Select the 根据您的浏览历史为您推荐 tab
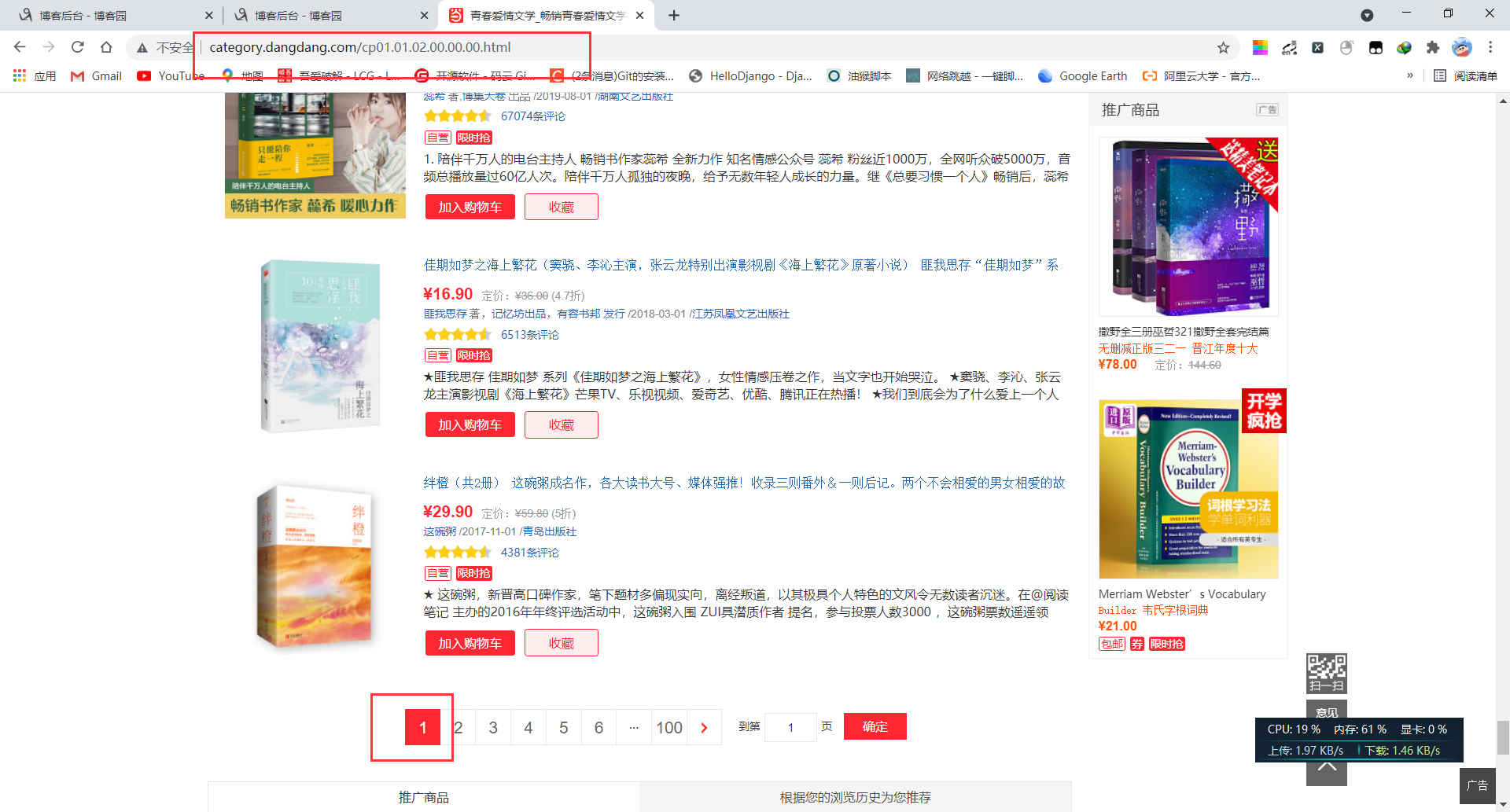This screenshot has height=812, width=1510. (854, 796)
